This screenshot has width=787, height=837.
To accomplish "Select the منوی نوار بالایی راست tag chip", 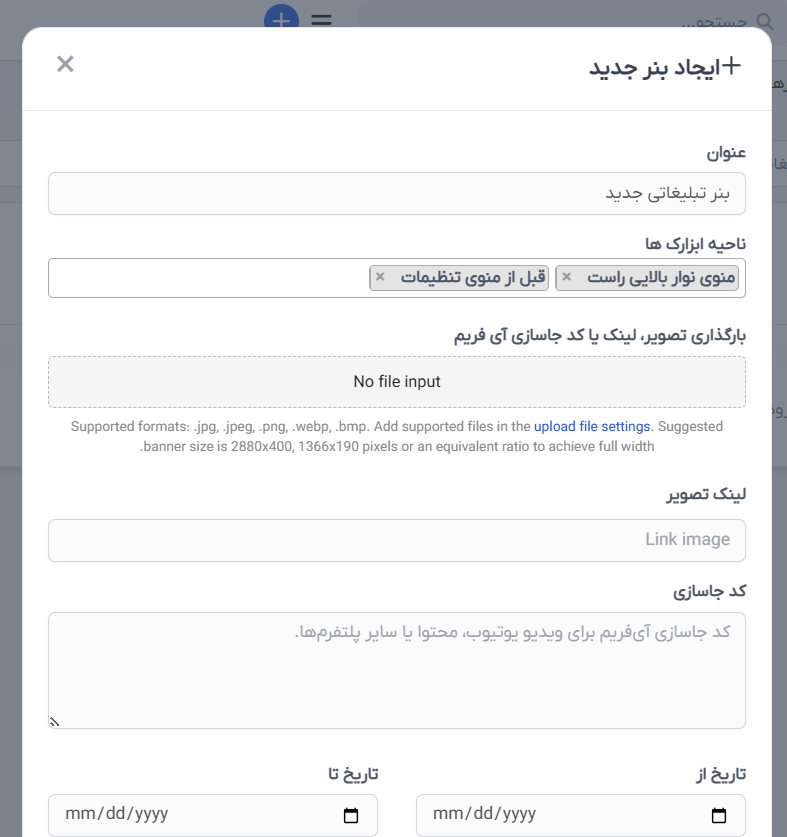I will pos(647,278).
